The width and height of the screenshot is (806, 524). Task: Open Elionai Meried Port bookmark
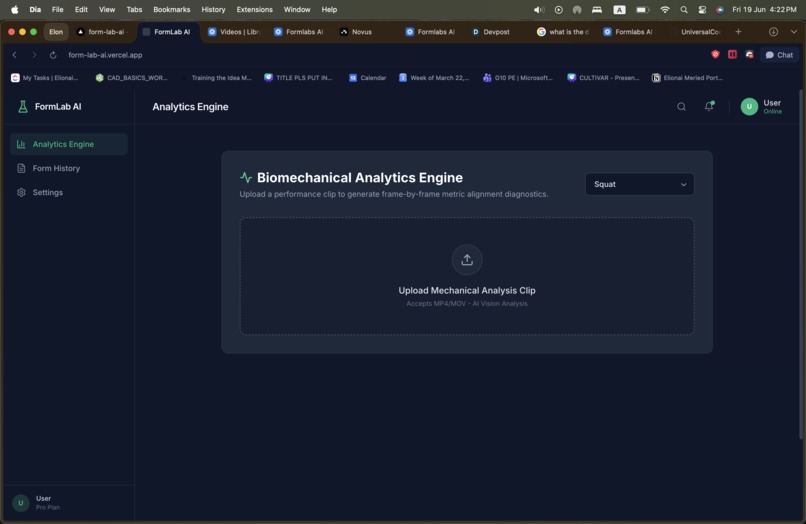coord(688,78)
